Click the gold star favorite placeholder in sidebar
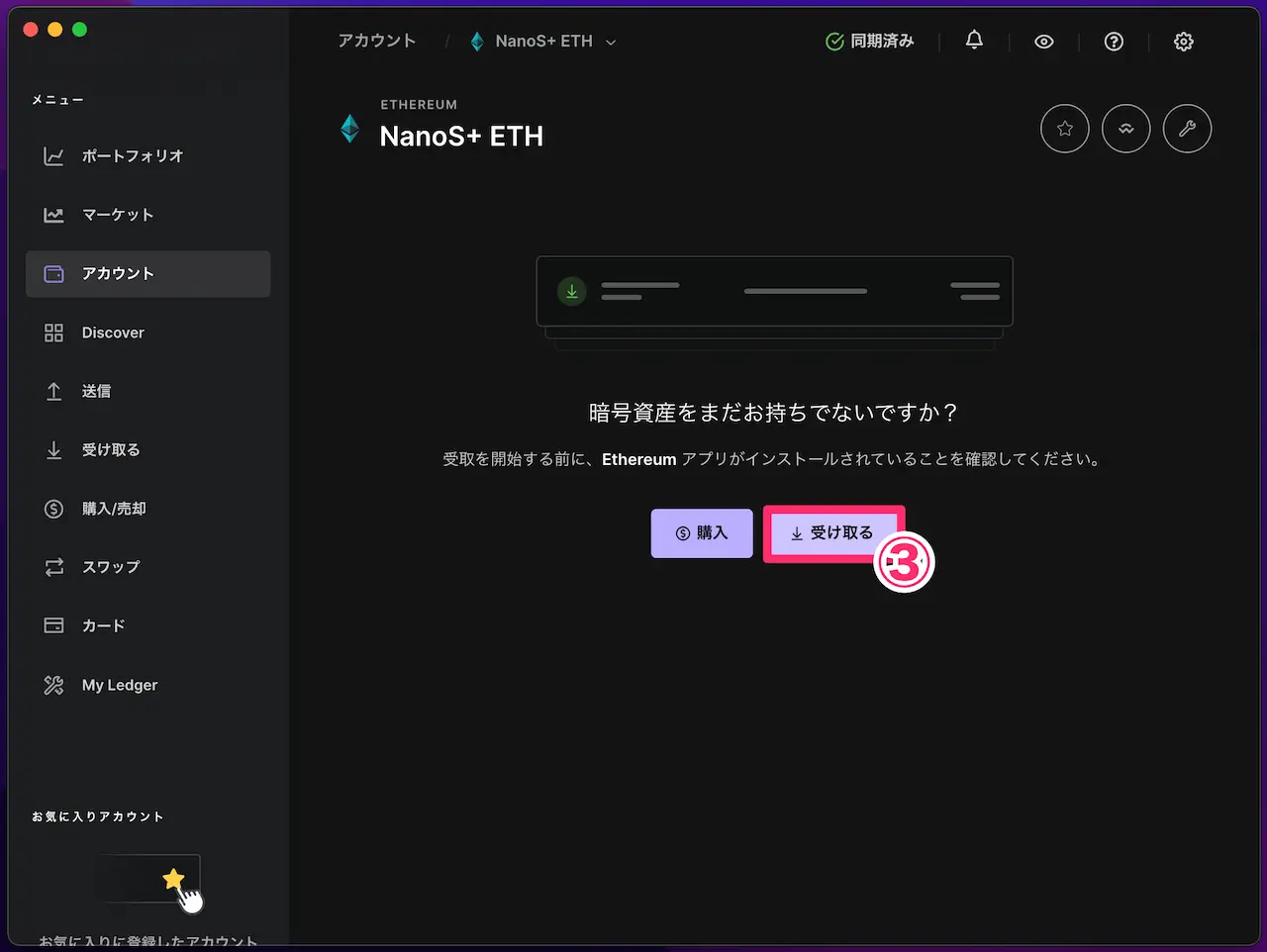 pyautogui.click(x=174, y=879)
